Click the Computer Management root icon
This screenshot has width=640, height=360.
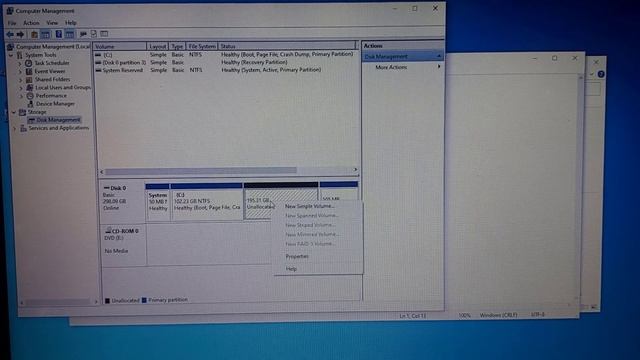(x=11, y=47)
